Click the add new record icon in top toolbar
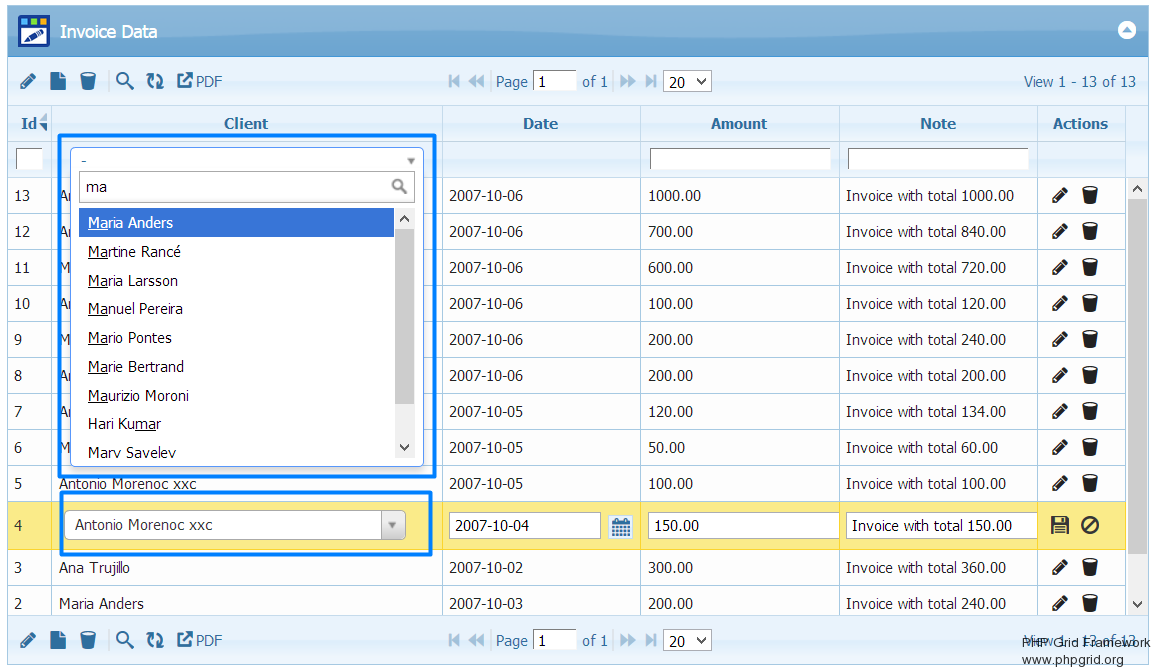This screenshot has height=672, width=1156. [58, 81]
